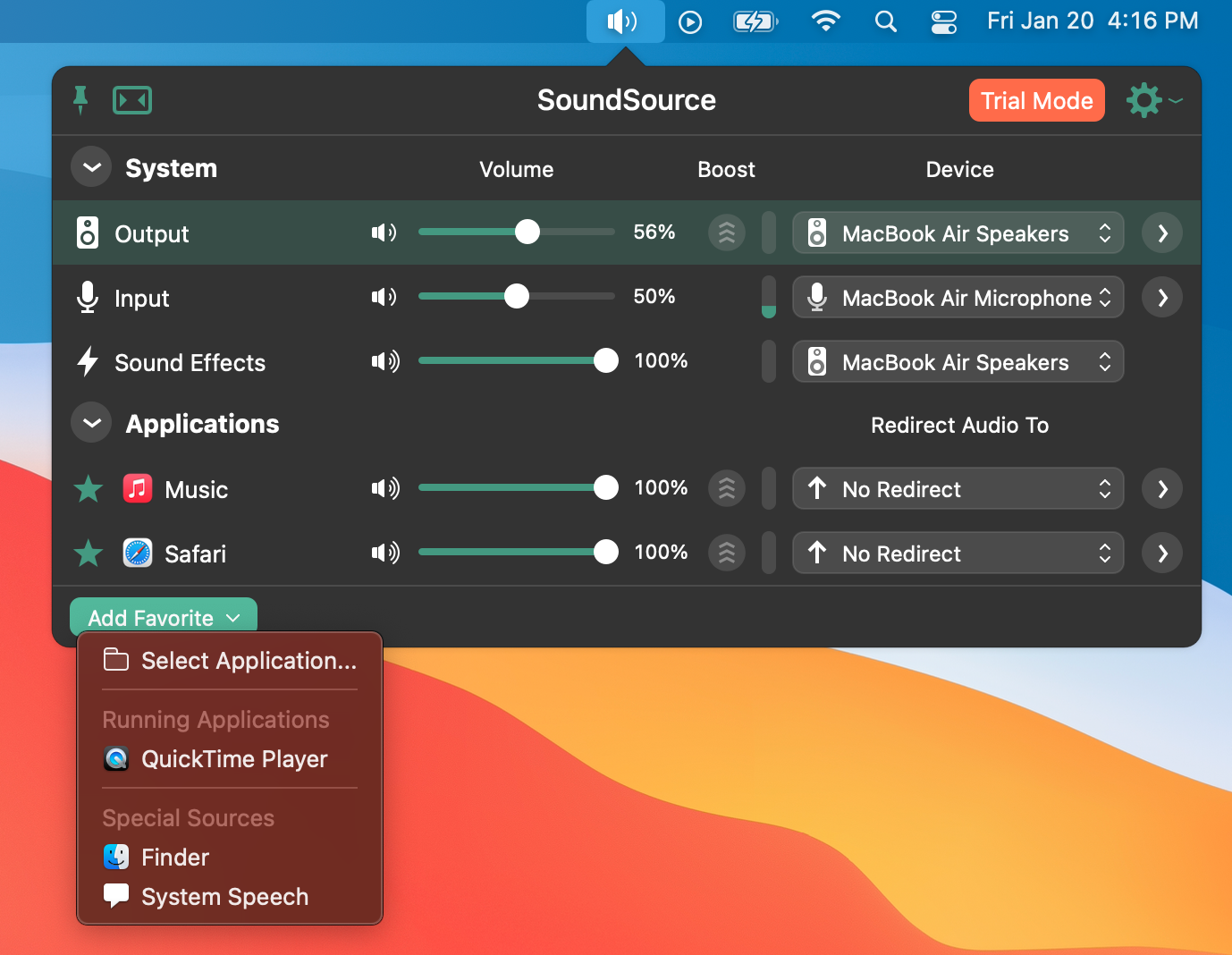Adjust the Input volume slider
Image resolution: width=1232 pixels, height=955 pixels.
coord(517,296)
